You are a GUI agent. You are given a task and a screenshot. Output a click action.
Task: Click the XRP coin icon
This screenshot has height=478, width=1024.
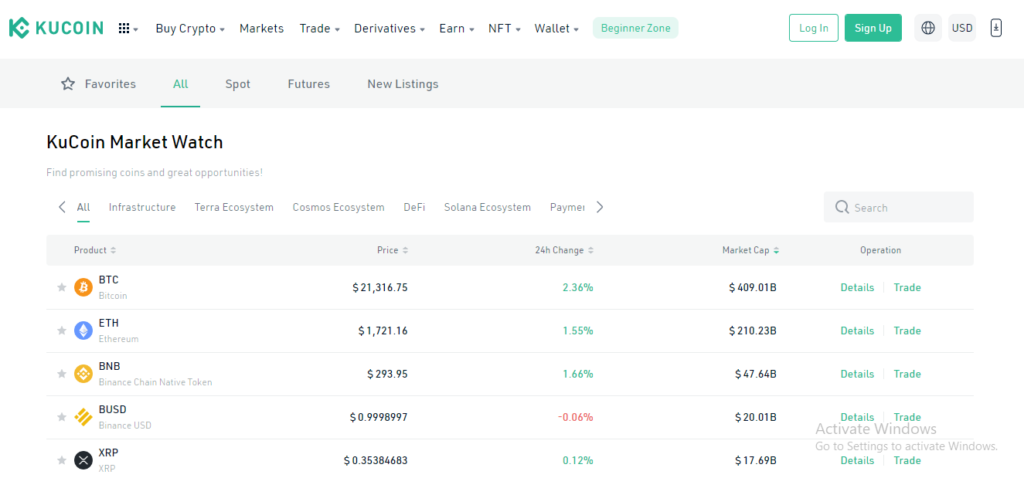click(83, 460)
